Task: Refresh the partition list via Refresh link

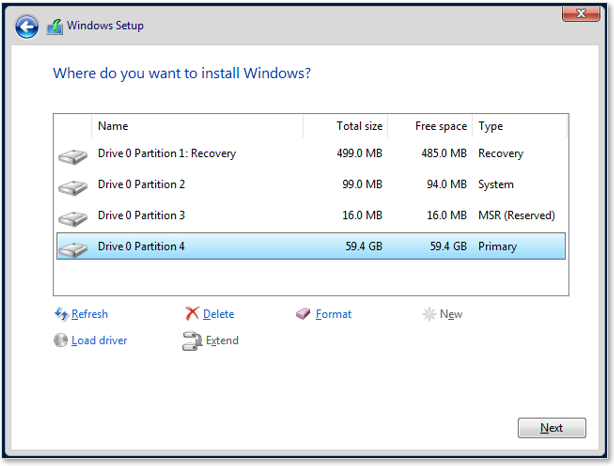Action: 89,314
